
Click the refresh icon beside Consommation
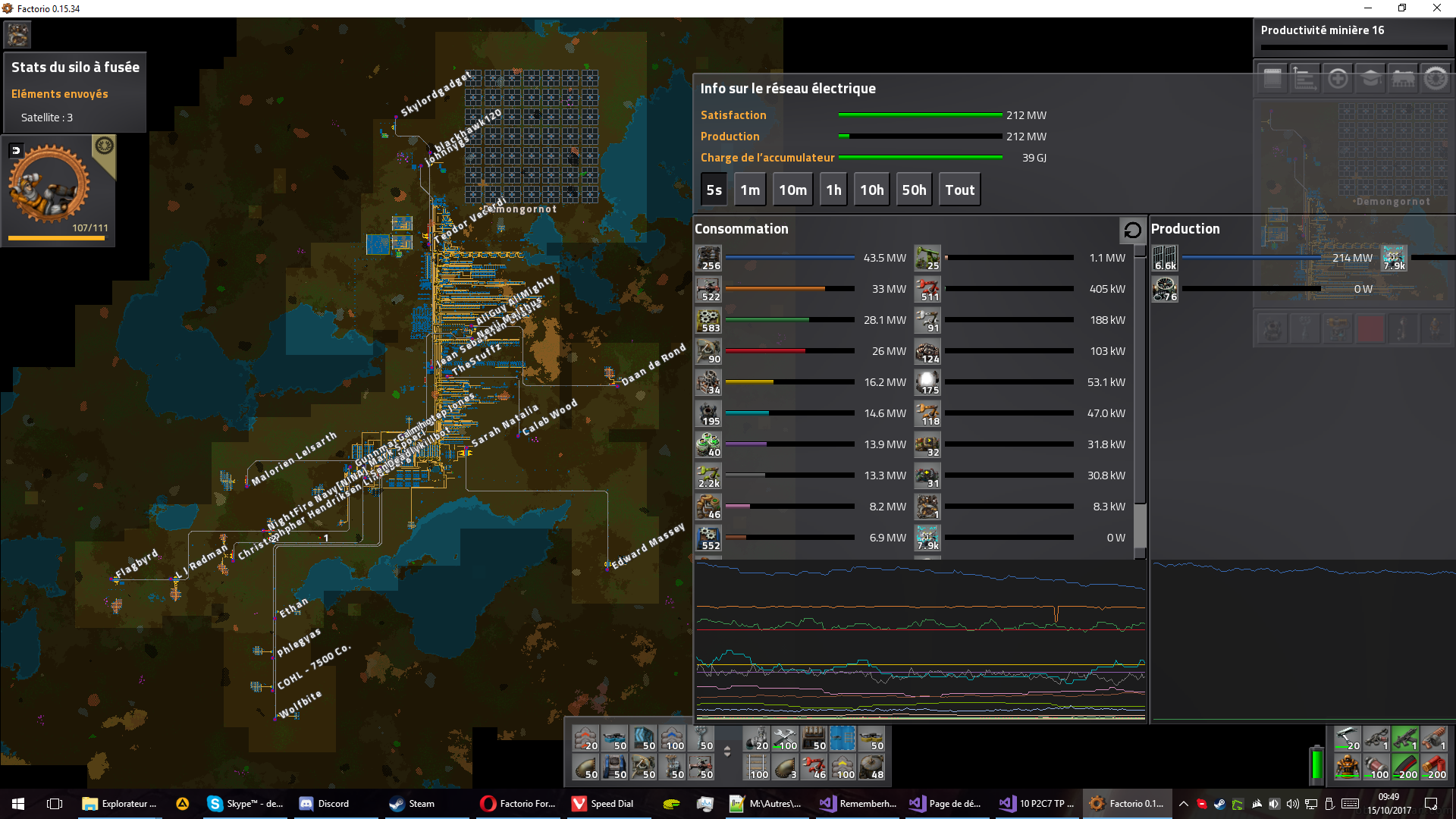[x=1132, y=230]
